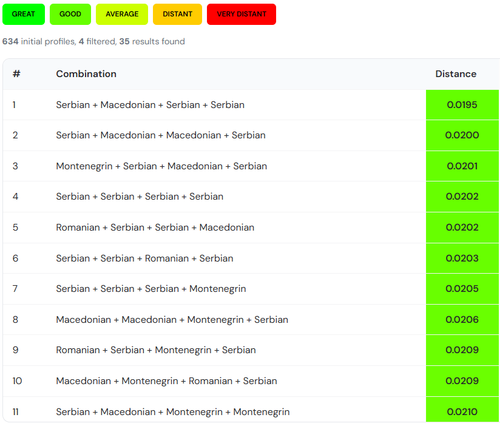Select Serbian + Macedonian + Montenegrin + Montenegrin row
Image resolution: width=500 pixels, height=423 pixels.
(x=251, y=410)
